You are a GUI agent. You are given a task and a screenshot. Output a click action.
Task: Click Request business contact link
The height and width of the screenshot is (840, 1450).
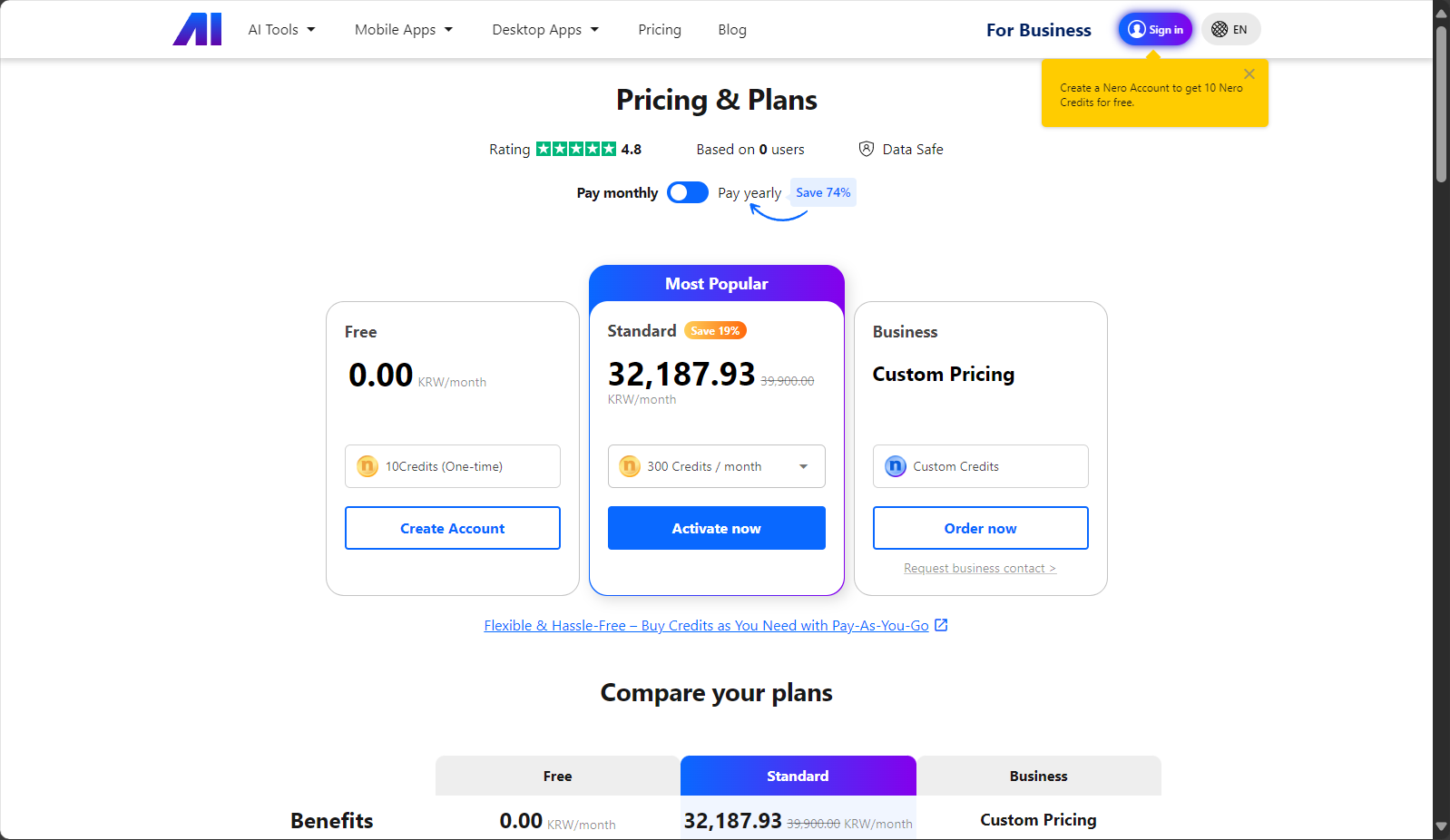(x=980, y=568)
